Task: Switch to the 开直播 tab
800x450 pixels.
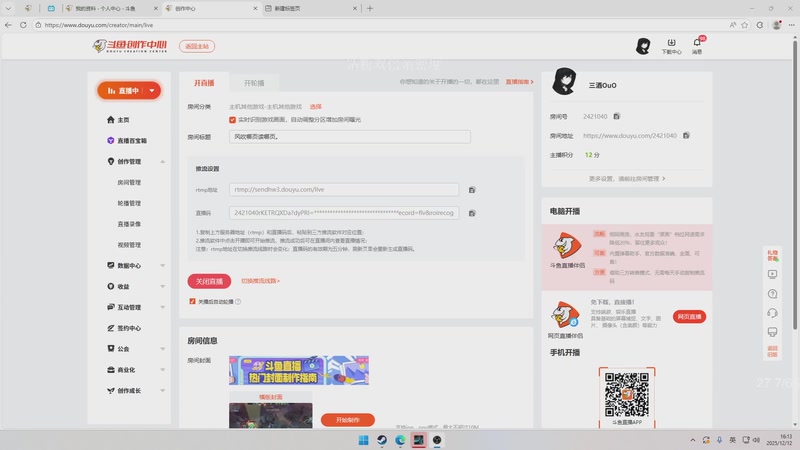Action: point(204,83)
